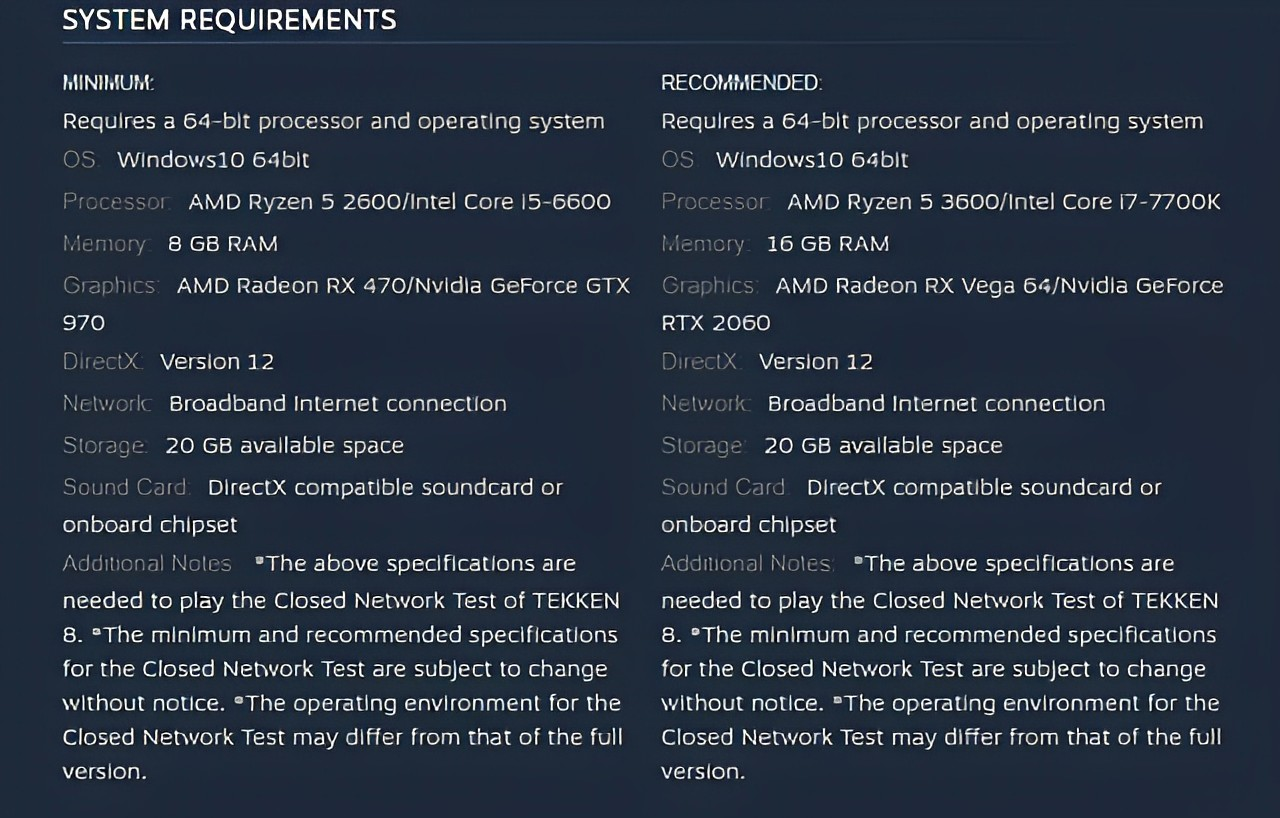Click Broadband Internet connection in recommended column
The height and width of the screenshot is (818, 1280).
(936, 404)
